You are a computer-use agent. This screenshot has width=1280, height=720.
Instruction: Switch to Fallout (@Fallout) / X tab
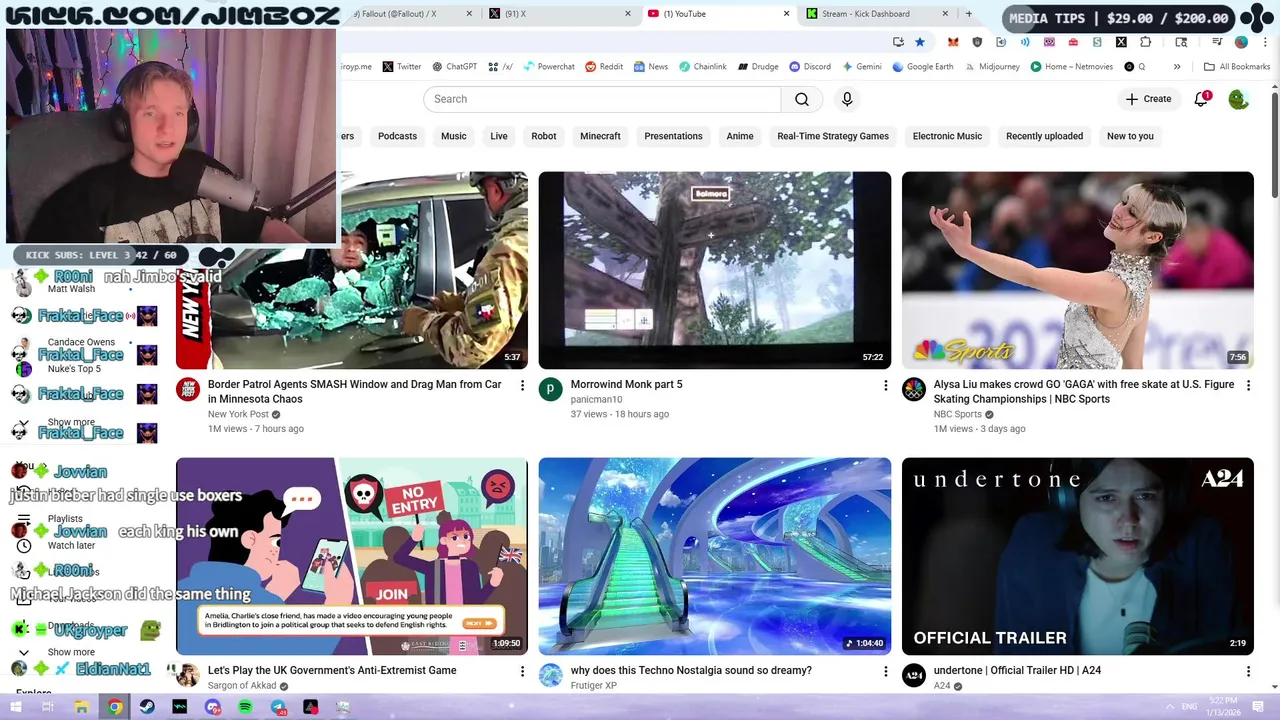(x=408, y=14)
